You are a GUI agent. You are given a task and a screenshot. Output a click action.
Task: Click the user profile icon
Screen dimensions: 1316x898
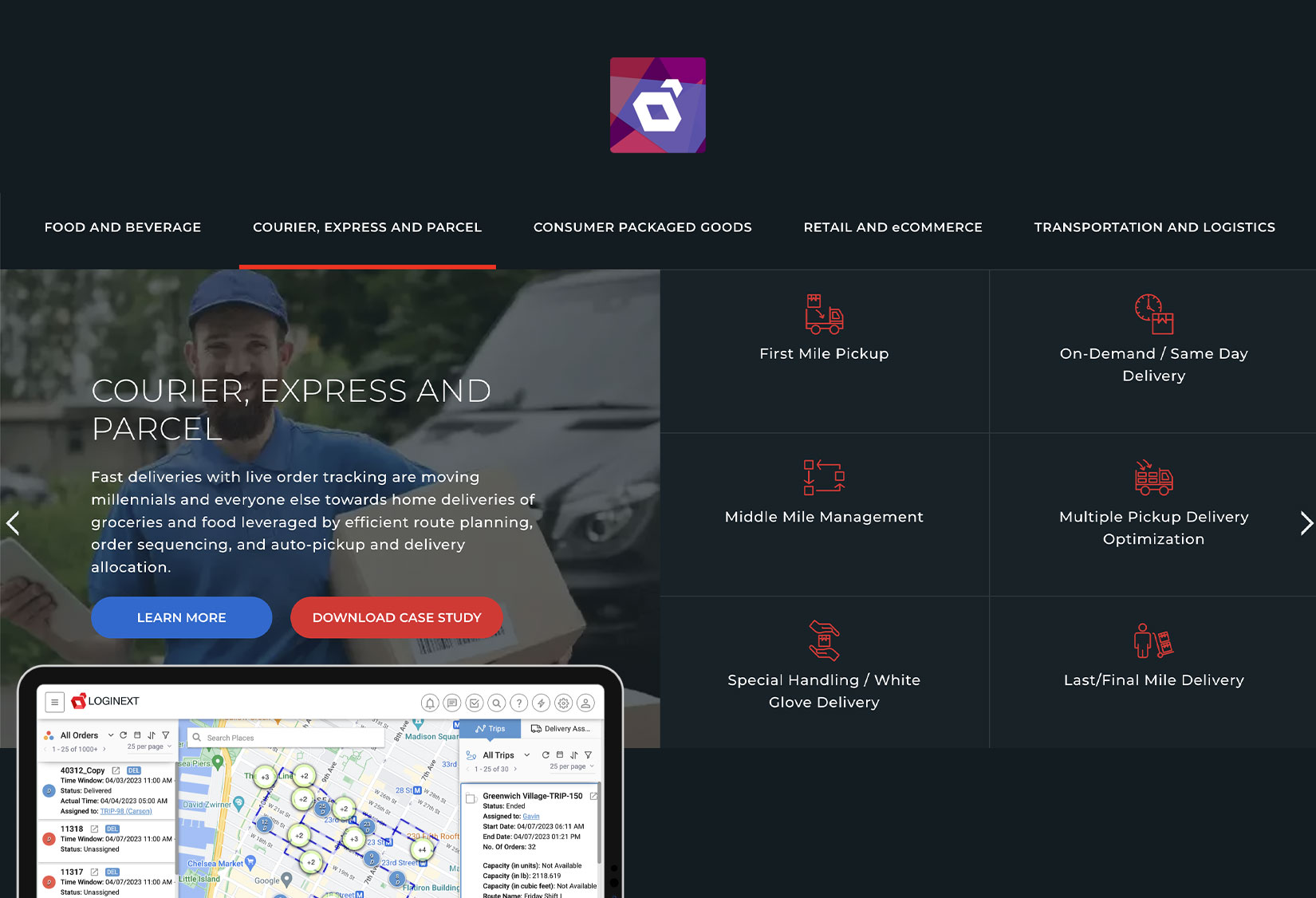click(585, 703)
